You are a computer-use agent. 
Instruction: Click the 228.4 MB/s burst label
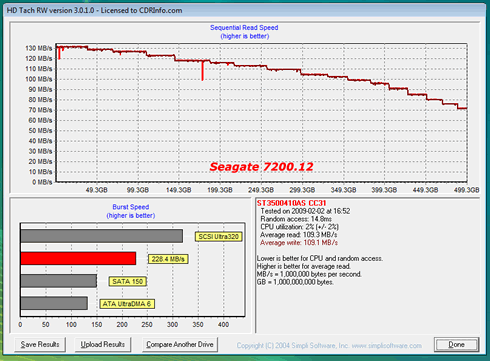[x=168, y=259]
